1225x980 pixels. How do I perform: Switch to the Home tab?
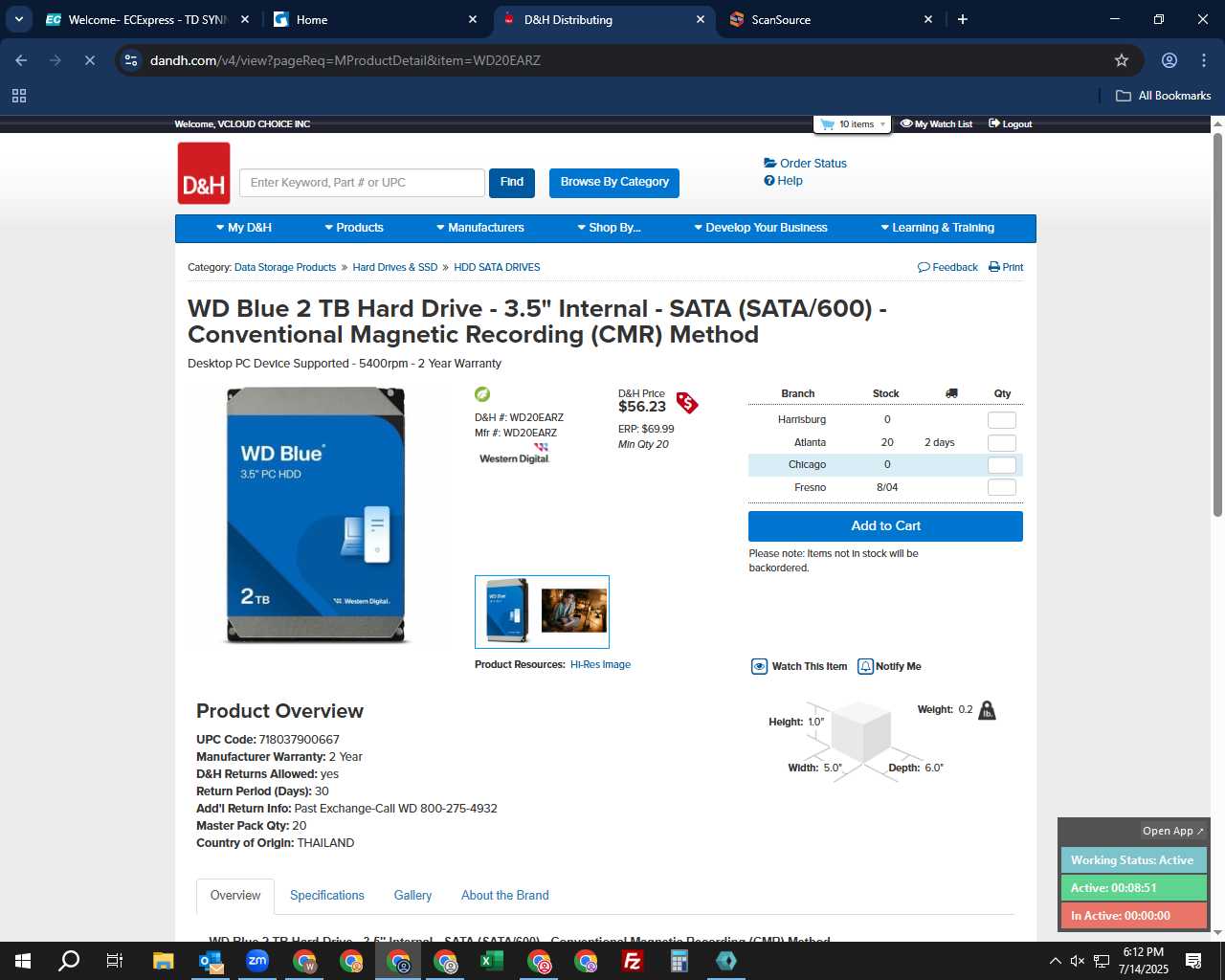(x=375, y=19)
